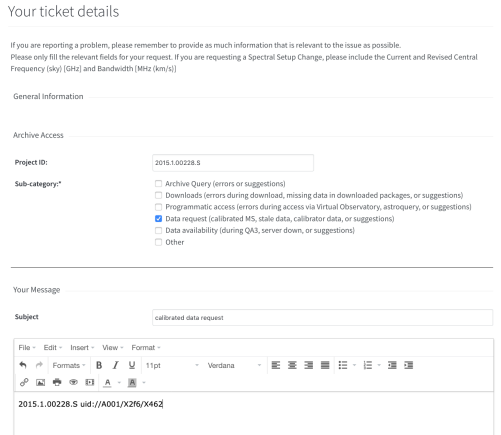Check the Other sub-category option

158,242
